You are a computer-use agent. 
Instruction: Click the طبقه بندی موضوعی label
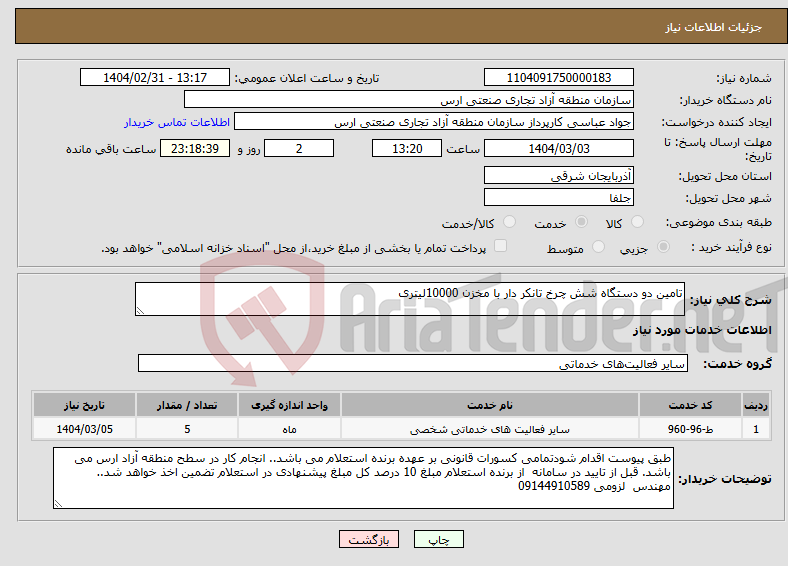(x=719, y=222)
